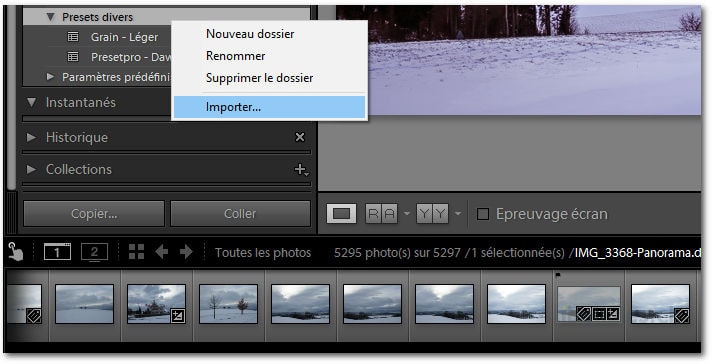
Task: Select the Before/After RA view icon
Action: pos(381,214)
